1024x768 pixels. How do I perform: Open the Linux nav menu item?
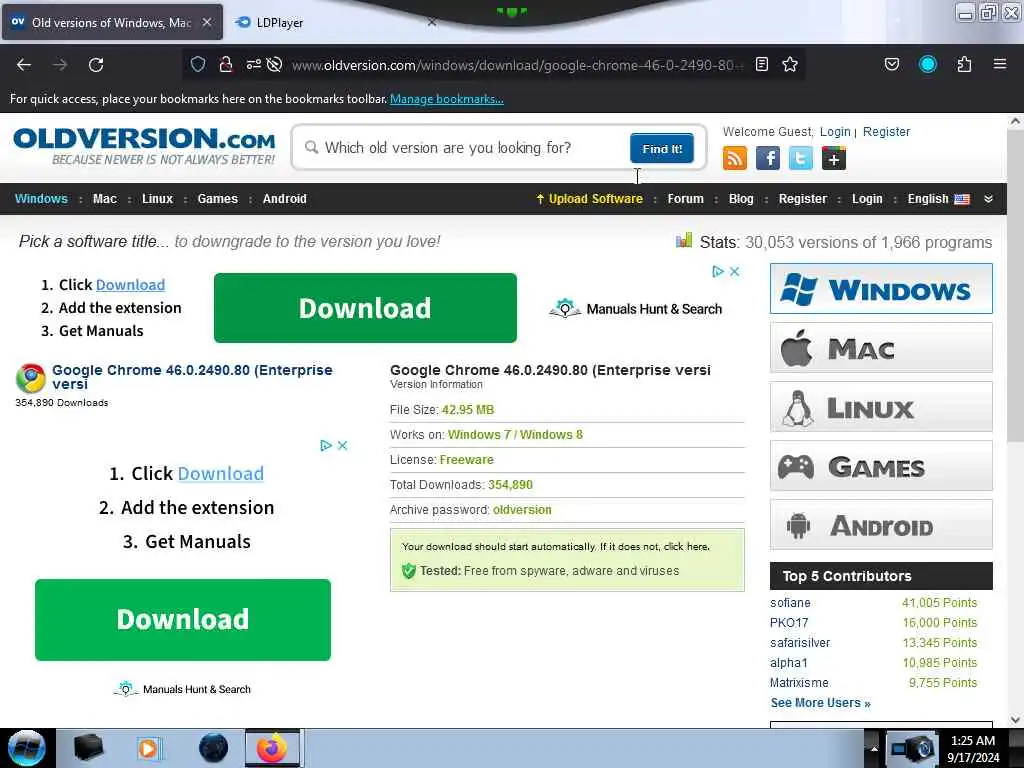point(157,199)
